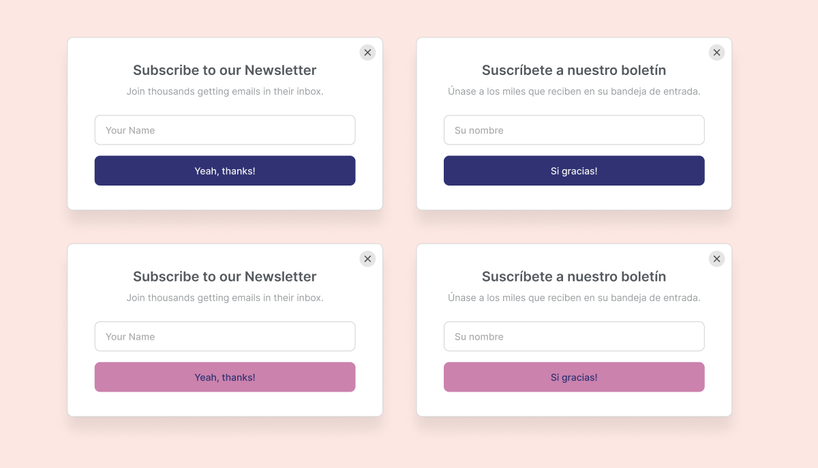Close the Spanish boletín popup with navy button
This screenshot has height=468, width=818.
[x=716, y=53]
